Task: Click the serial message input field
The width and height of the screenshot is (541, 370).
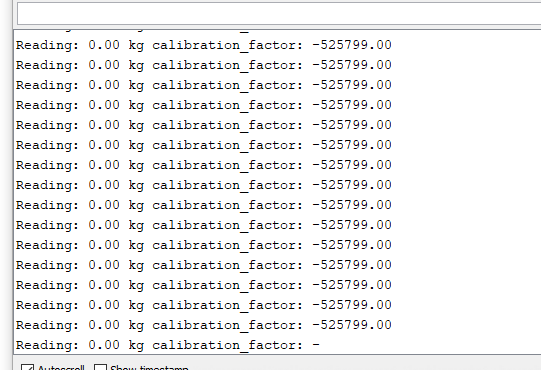Action: [279, 14]
